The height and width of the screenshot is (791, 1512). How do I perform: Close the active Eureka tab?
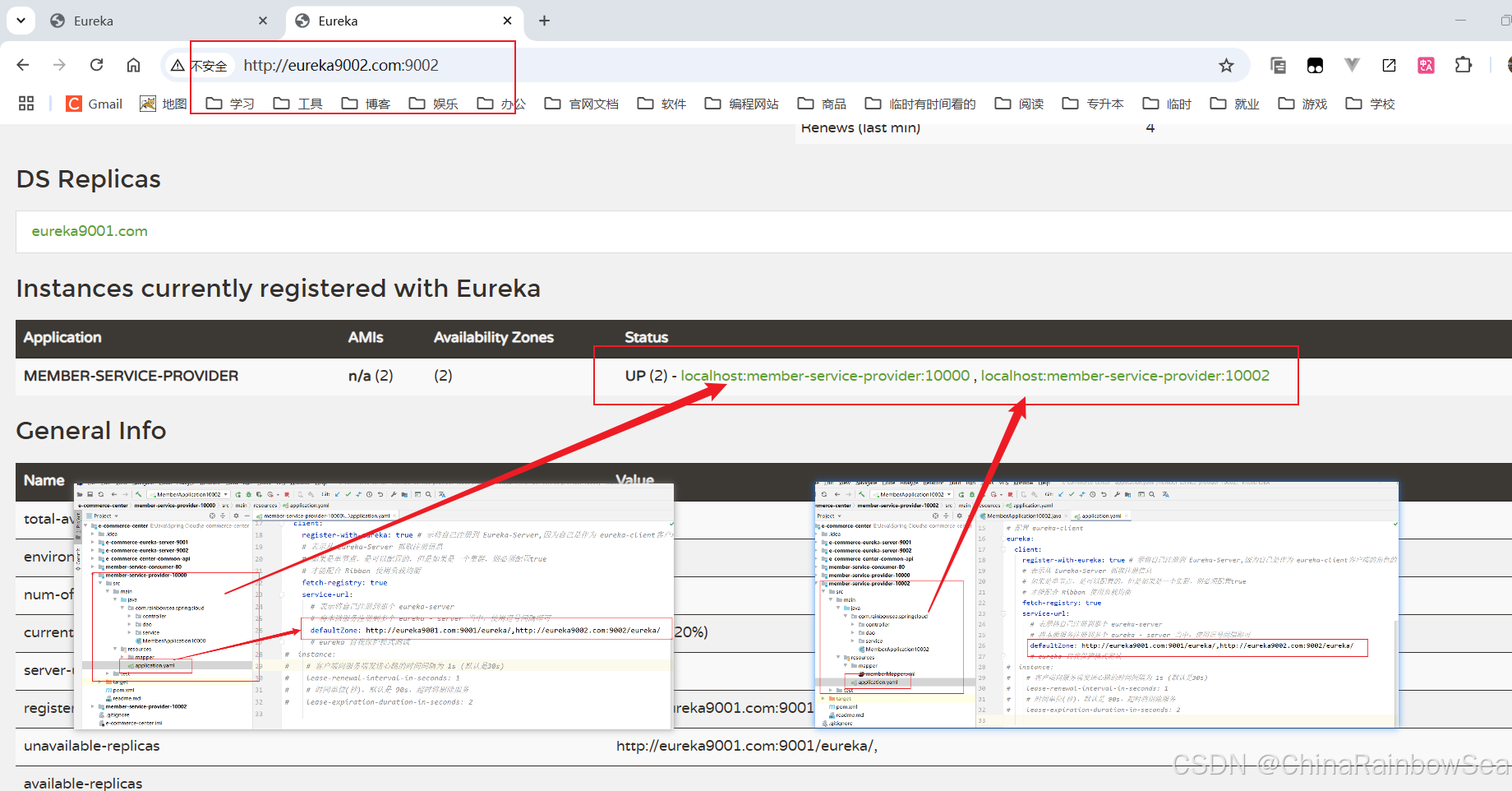click(507, 21)
